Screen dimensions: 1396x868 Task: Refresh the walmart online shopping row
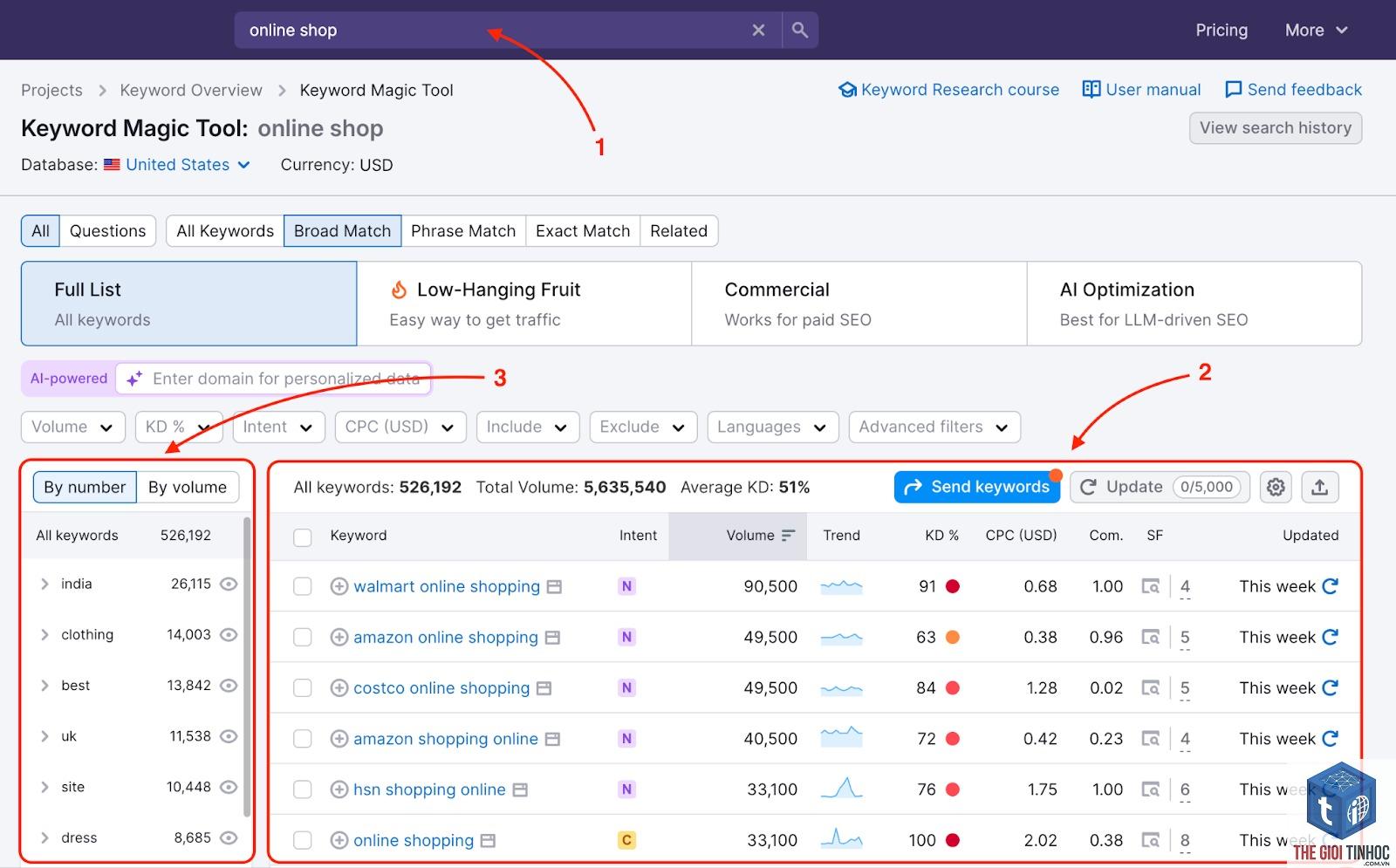click(1330, 586)
